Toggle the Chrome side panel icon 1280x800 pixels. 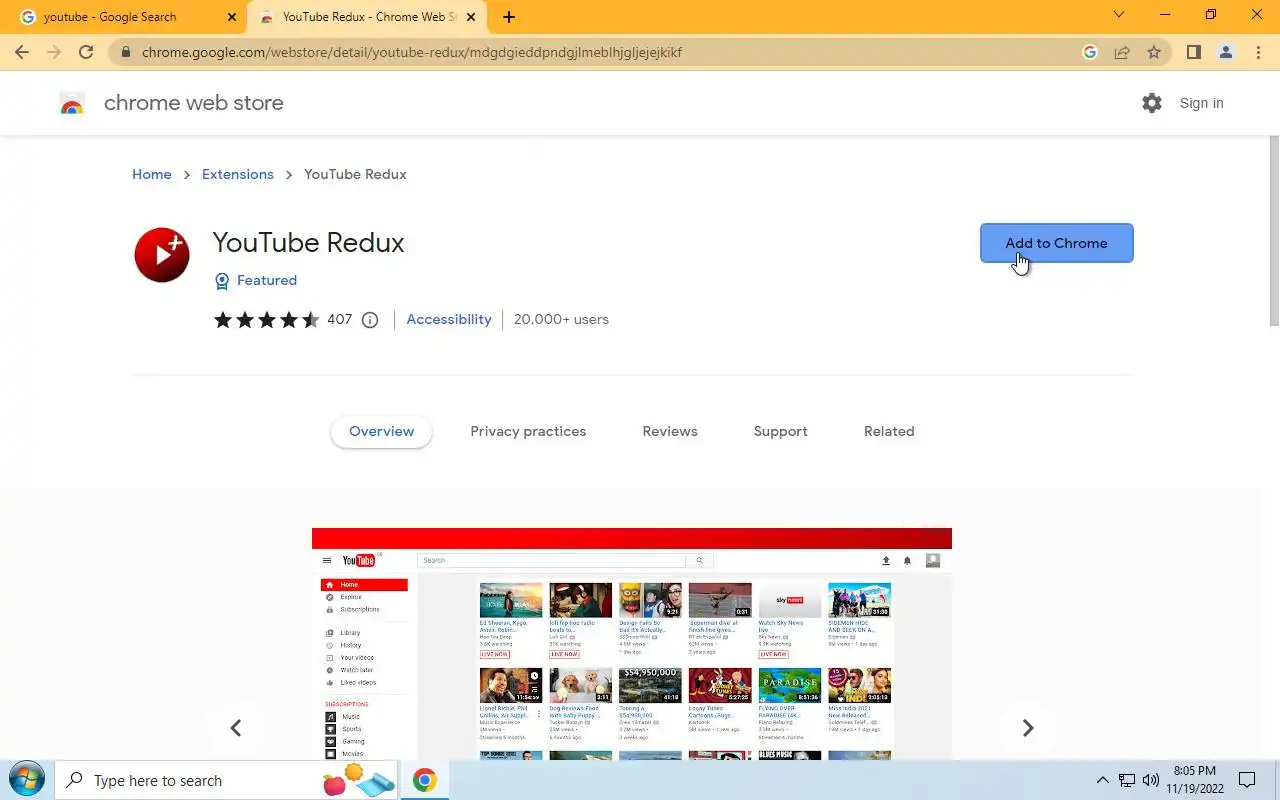click(x=1193, y=52)
